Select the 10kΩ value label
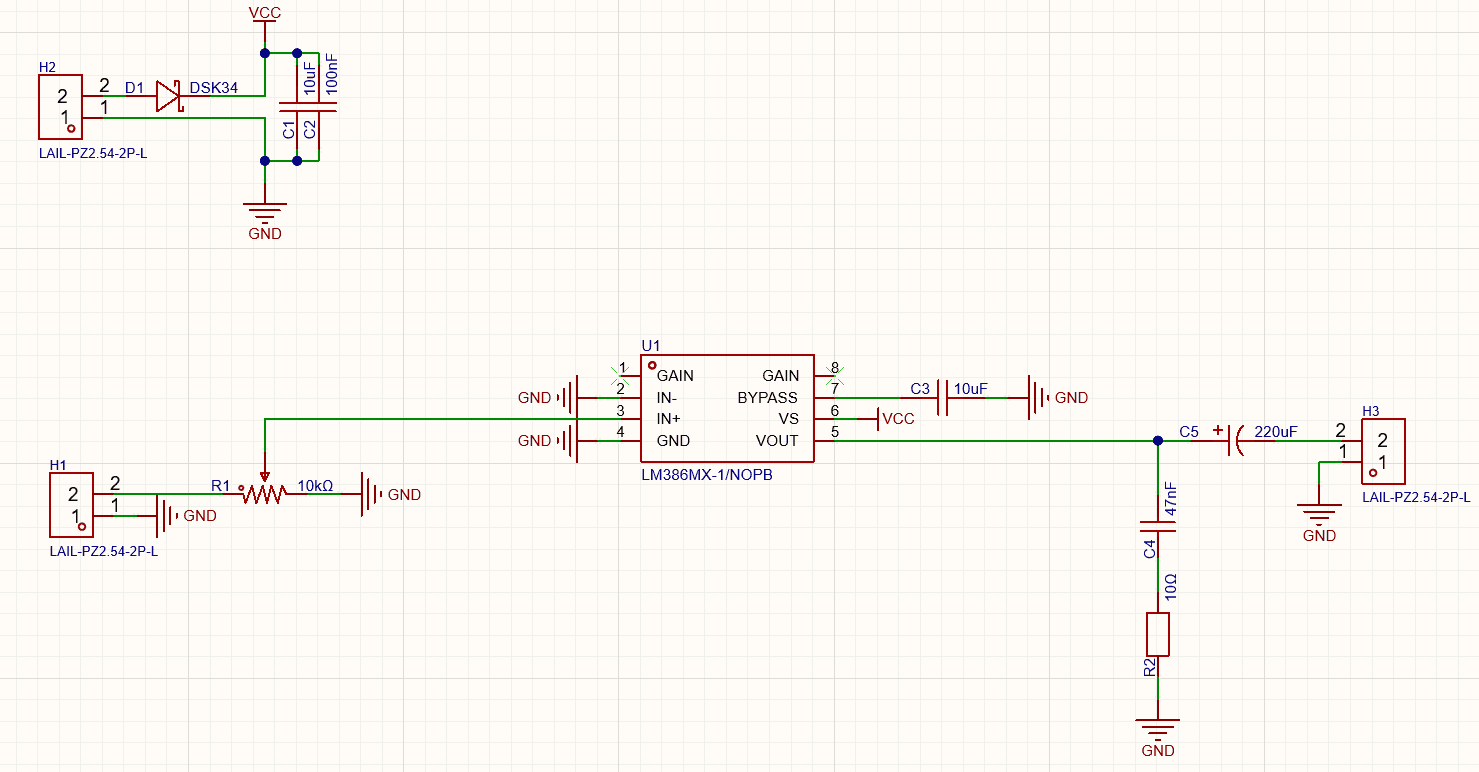 (315, 486)
